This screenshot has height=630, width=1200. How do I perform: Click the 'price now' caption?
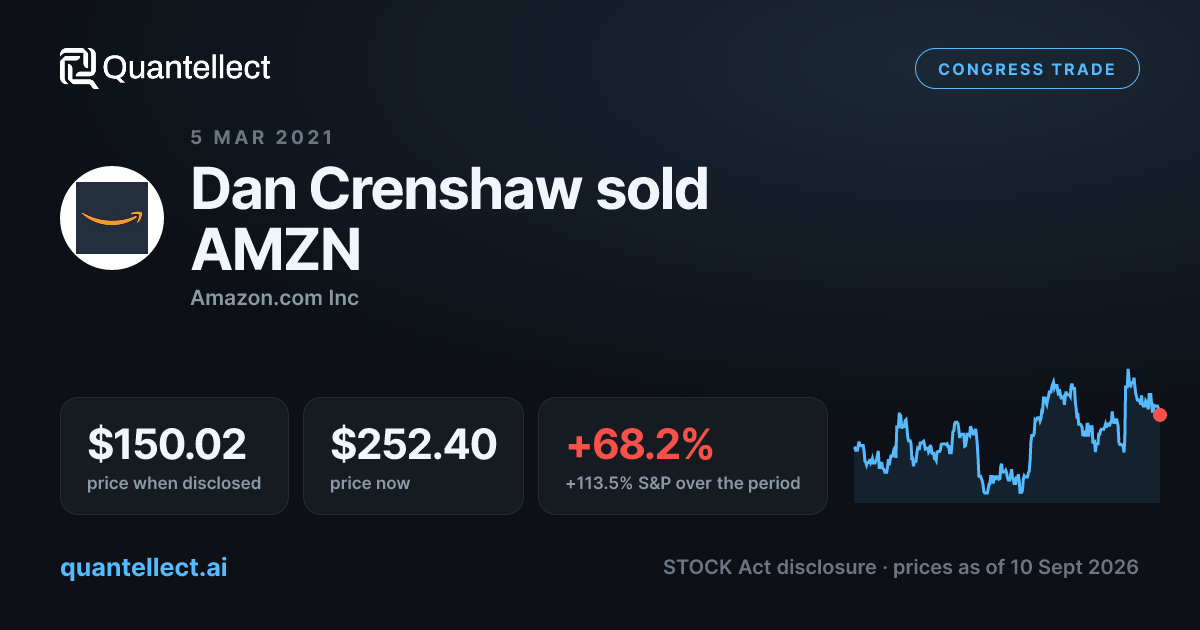pos(370,483)
